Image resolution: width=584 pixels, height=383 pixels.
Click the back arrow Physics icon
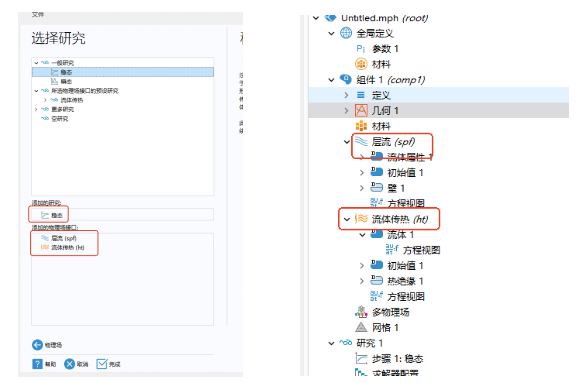point(37,345)
